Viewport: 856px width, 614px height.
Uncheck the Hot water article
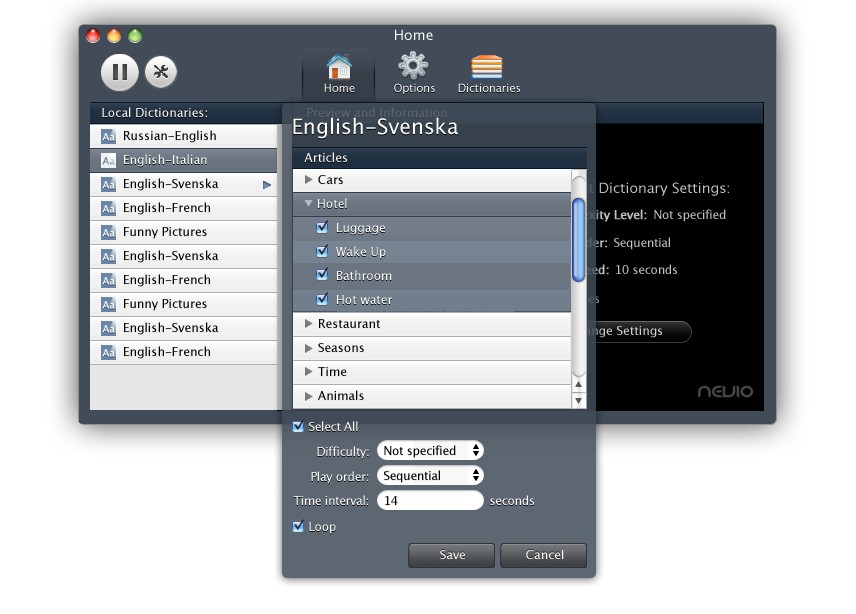323,299
